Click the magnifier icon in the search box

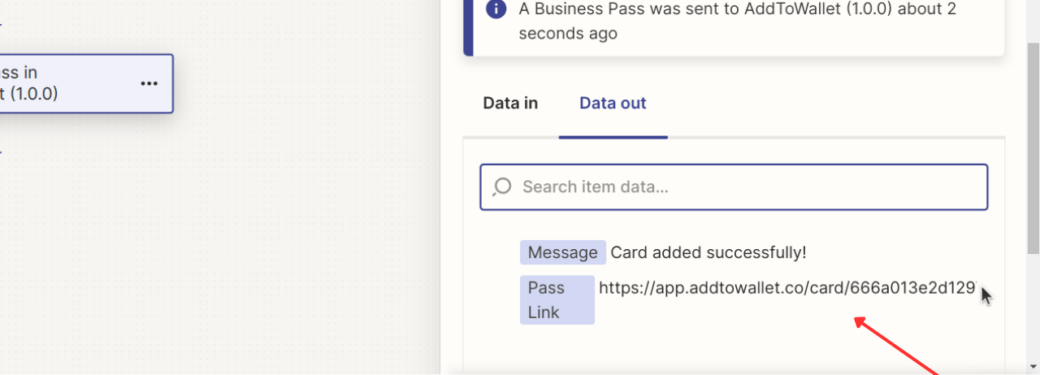coord(502,187)
